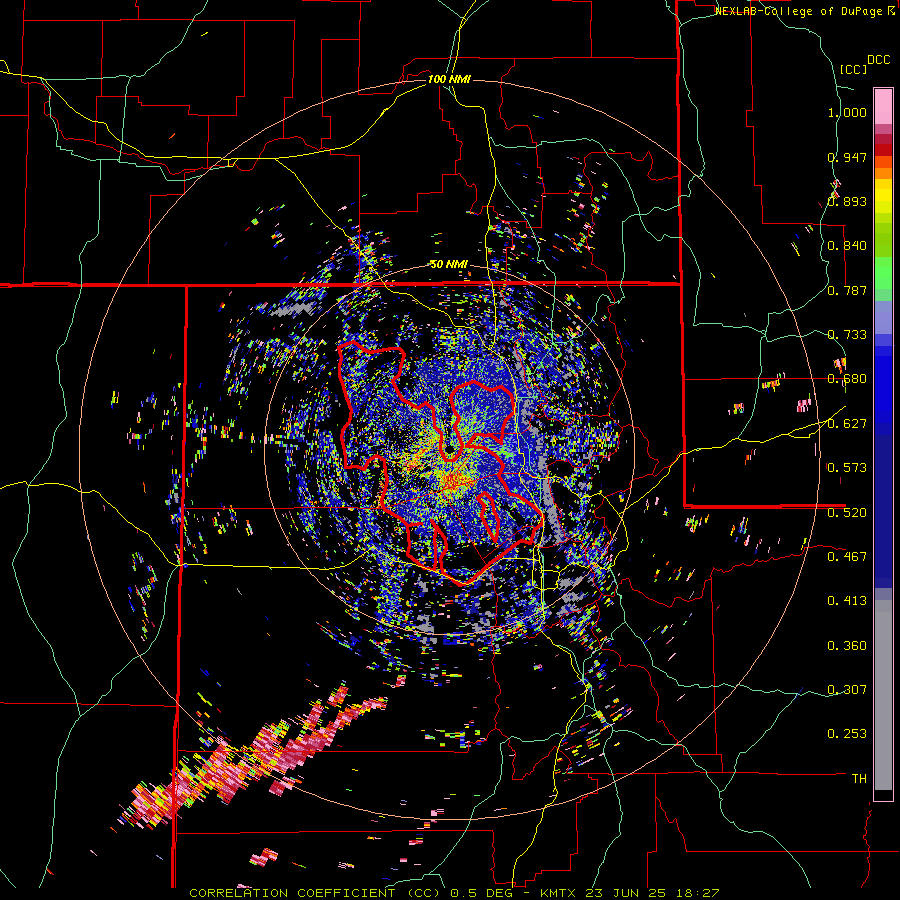Select the 0.573 scale value
The height and width of the screenshot is (900, 900).
pyautogui.click(x=847, y=468)
